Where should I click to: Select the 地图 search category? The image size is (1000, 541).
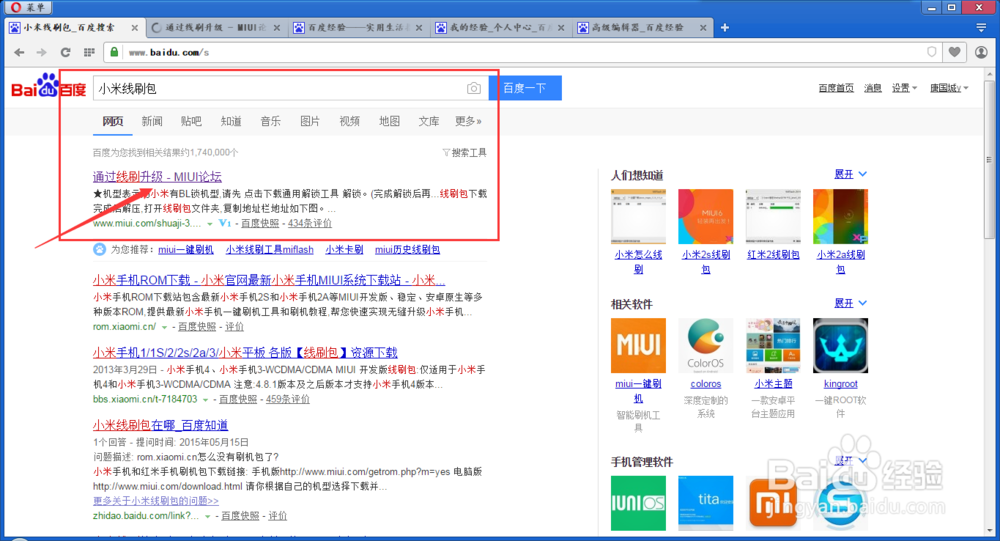pyautogui.click(x=389, y=121)
